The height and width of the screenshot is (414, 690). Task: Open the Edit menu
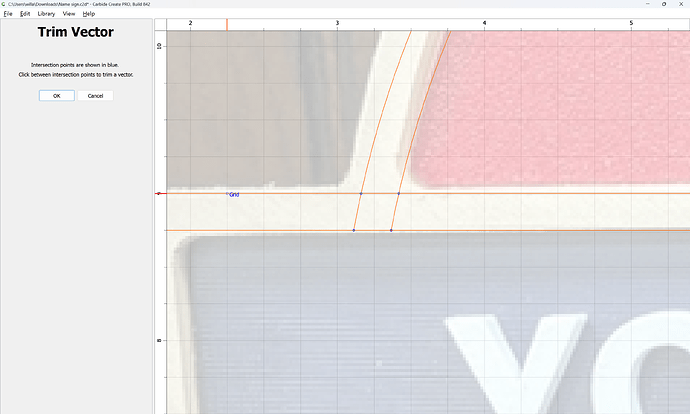pyautogui.click(x=25, y=14)
